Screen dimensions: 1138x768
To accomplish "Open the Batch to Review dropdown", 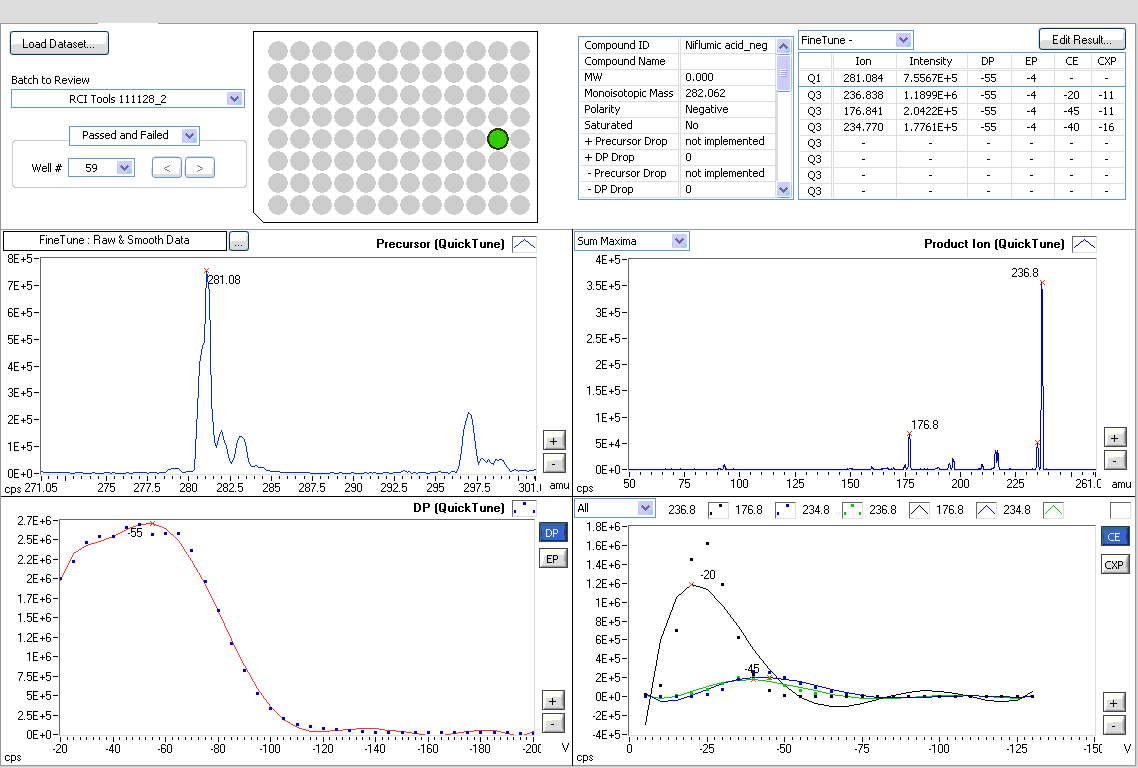I will (x=234, y=99).
